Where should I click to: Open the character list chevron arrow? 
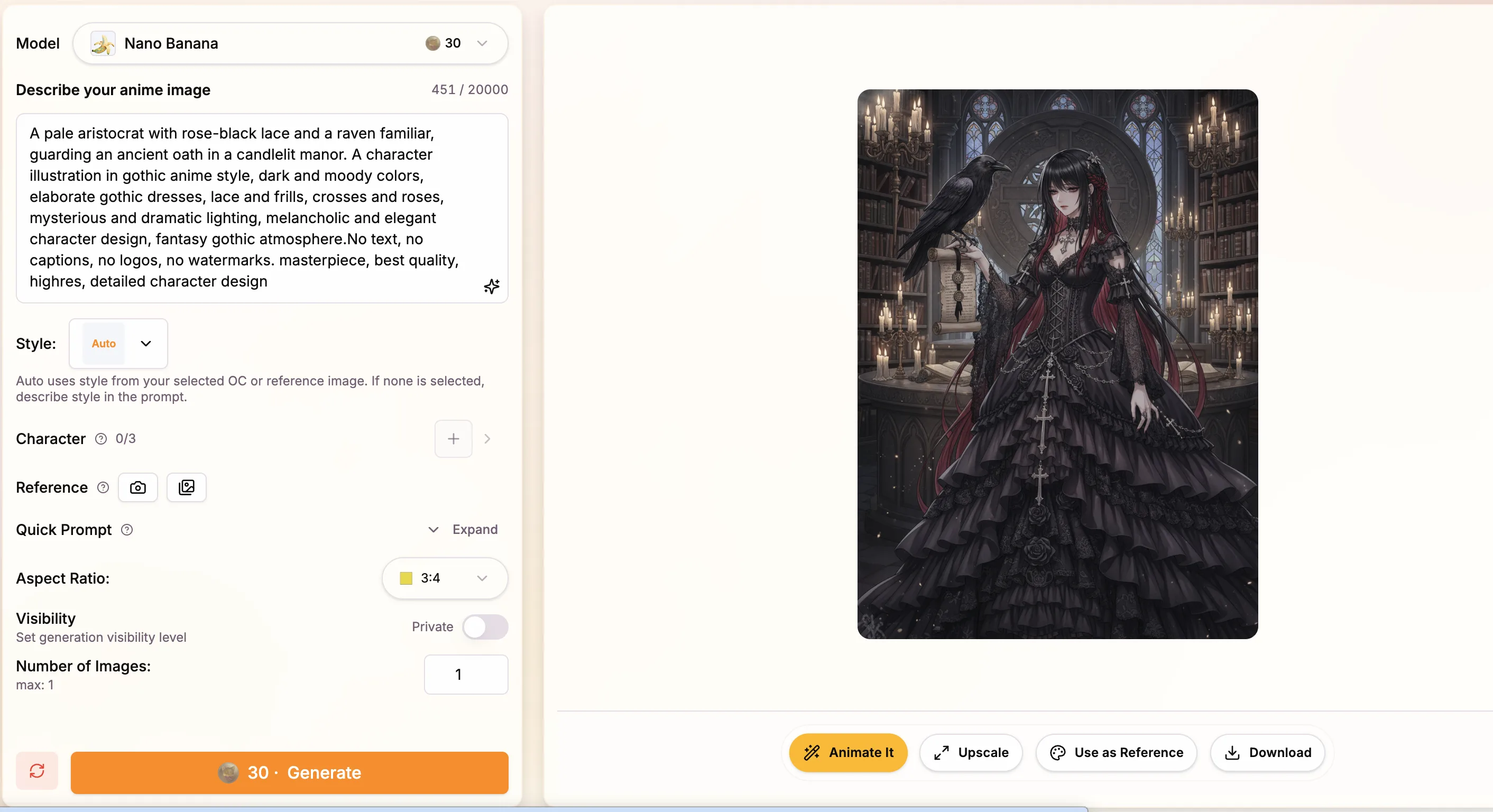[x=487, y=439]
